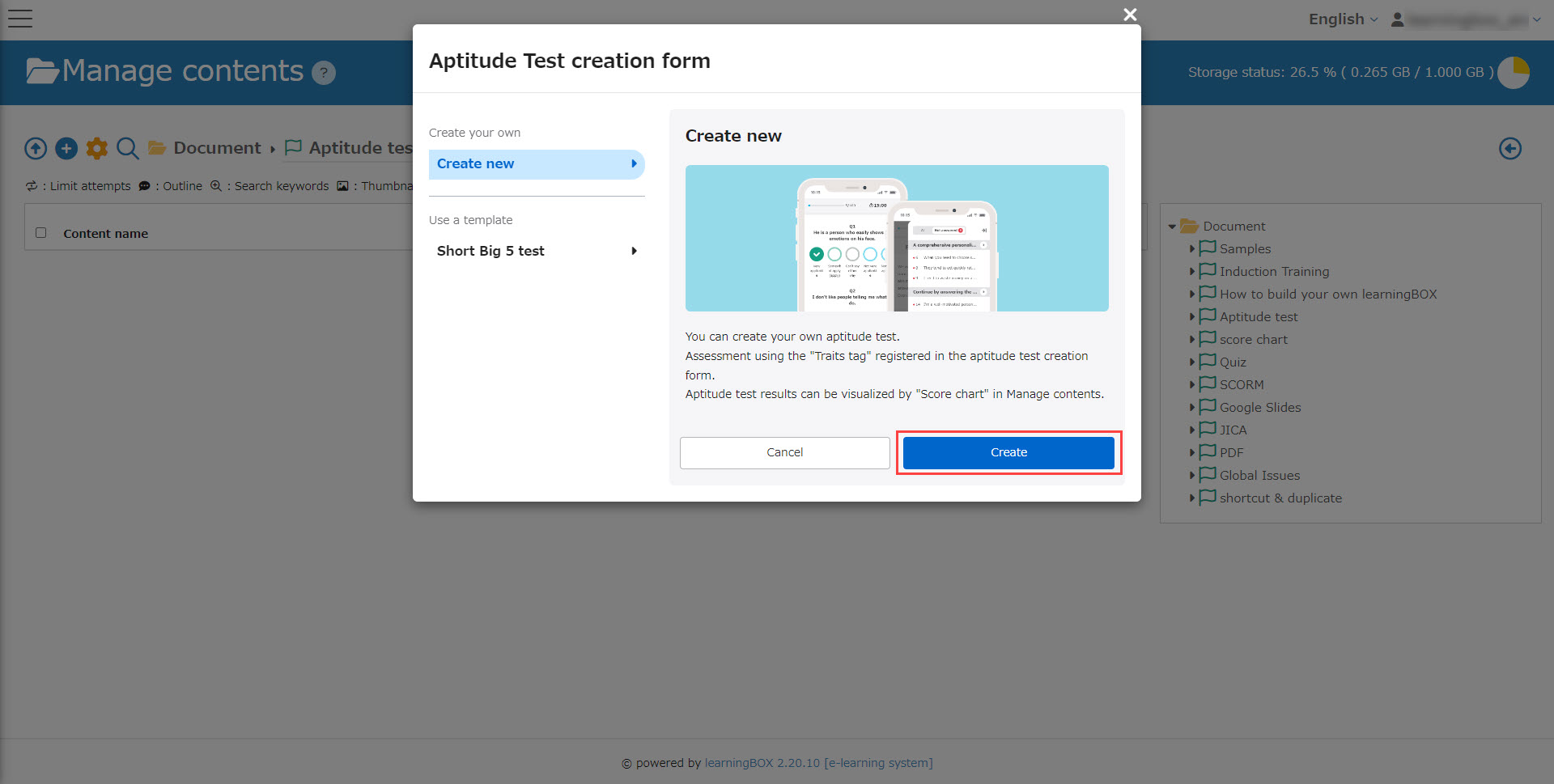Click the Manage contents help icon
Viewport: 1554px width, 784px height.
coord(324,73)
